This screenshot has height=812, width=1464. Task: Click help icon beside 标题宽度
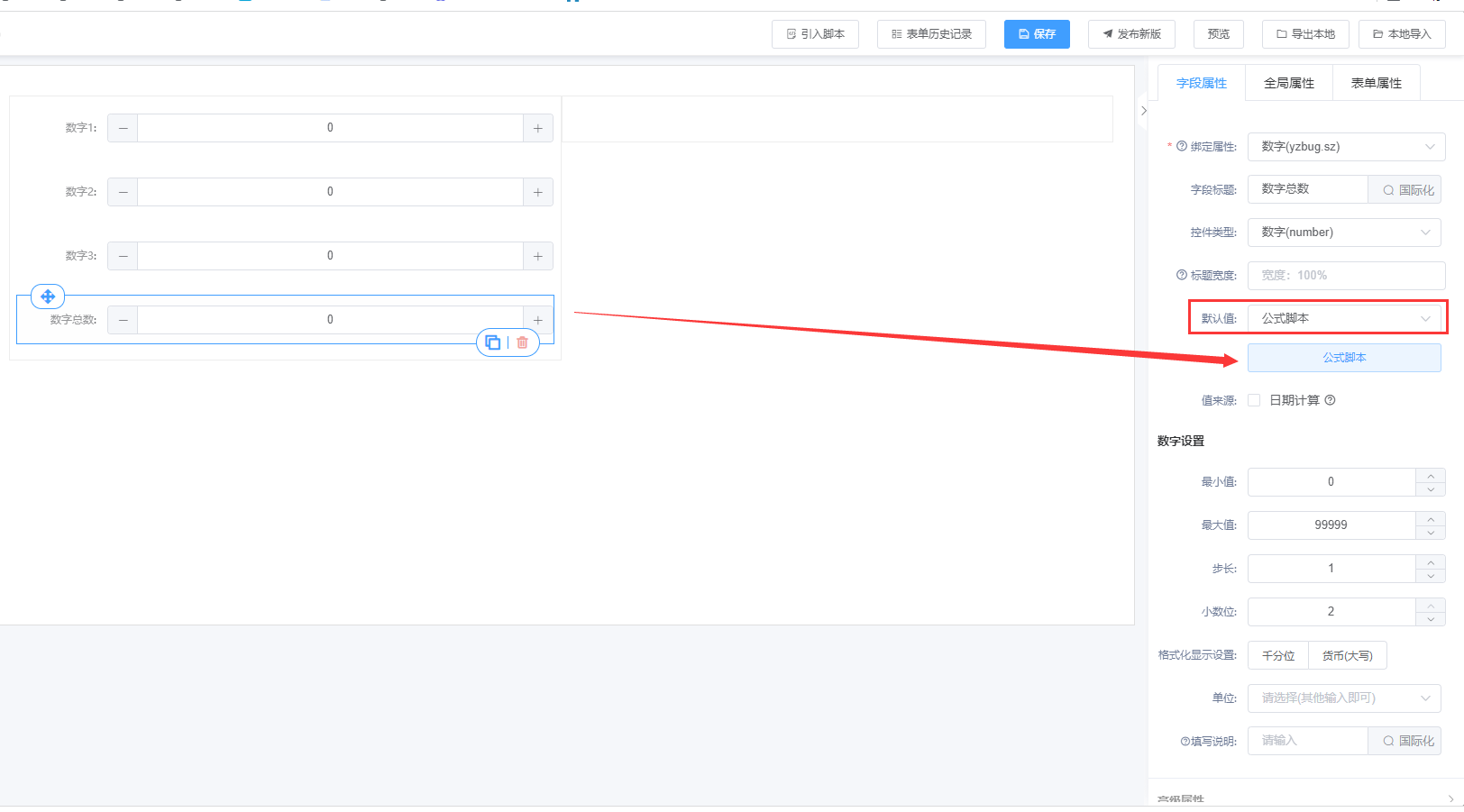(x=1182, y=275)
